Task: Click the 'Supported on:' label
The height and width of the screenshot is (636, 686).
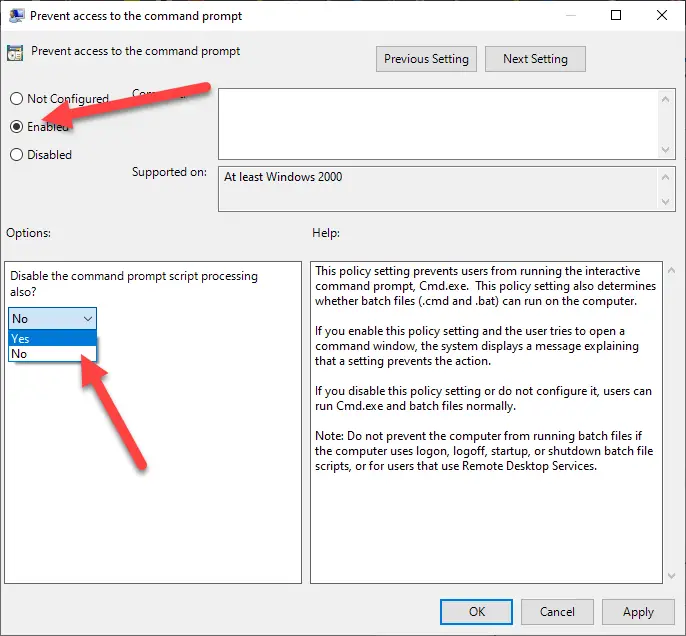Action: (x=169, y=172)
